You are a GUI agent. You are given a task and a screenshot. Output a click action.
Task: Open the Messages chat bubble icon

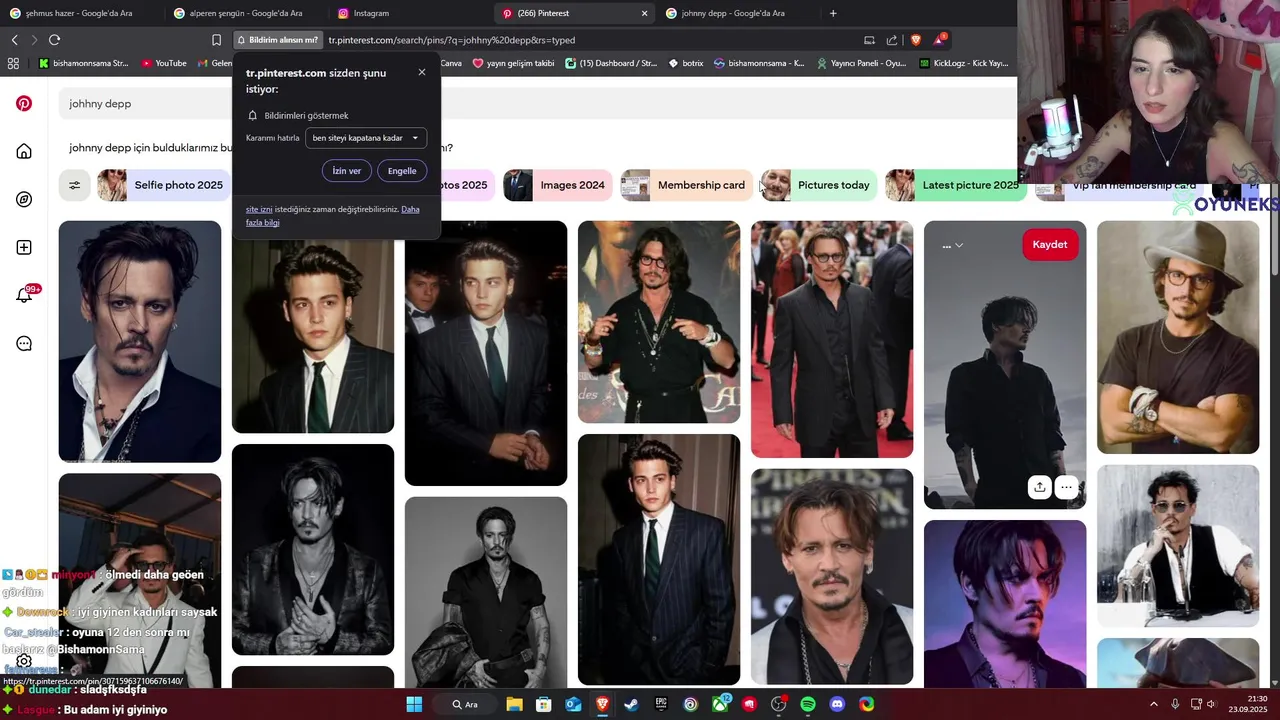coord(24,343)
